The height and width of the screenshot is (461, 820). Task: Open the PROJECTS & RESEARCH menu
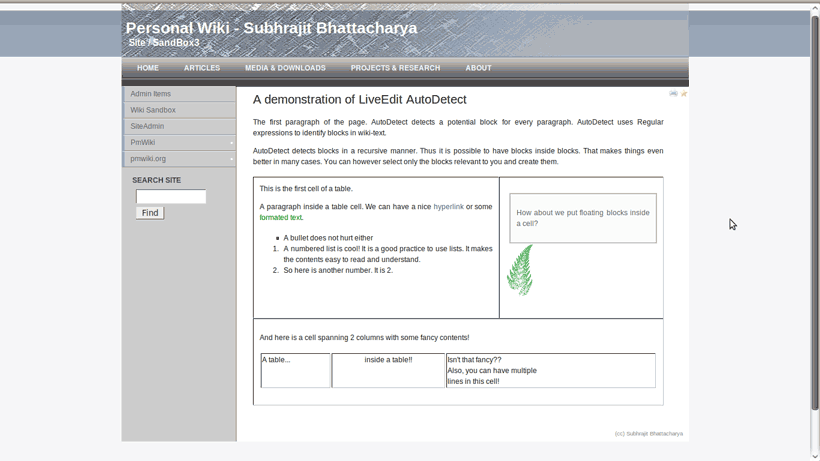click(x=395, y=68)
